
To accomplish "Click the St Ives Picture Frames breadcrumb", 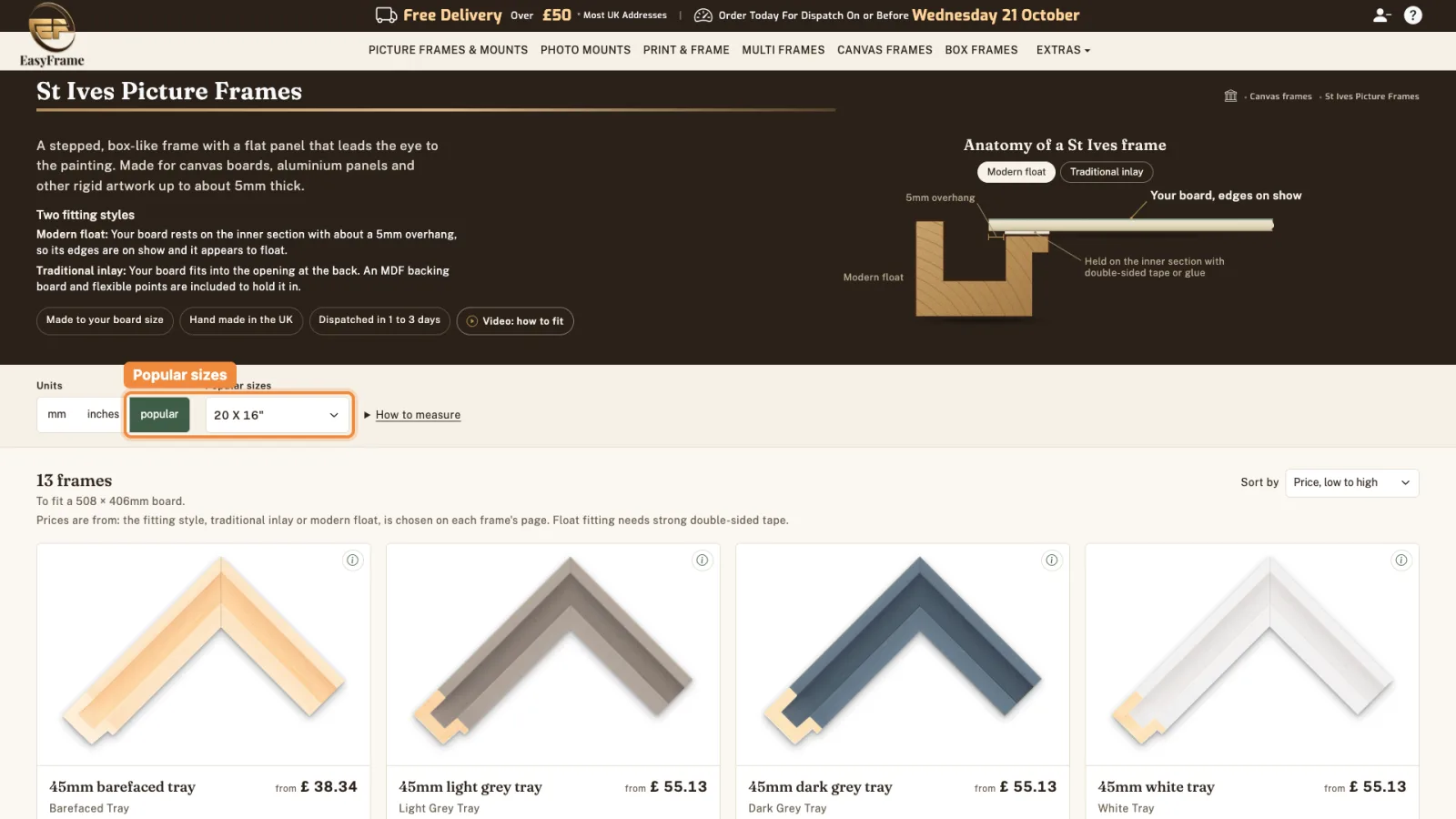I will pos(1371,96).
